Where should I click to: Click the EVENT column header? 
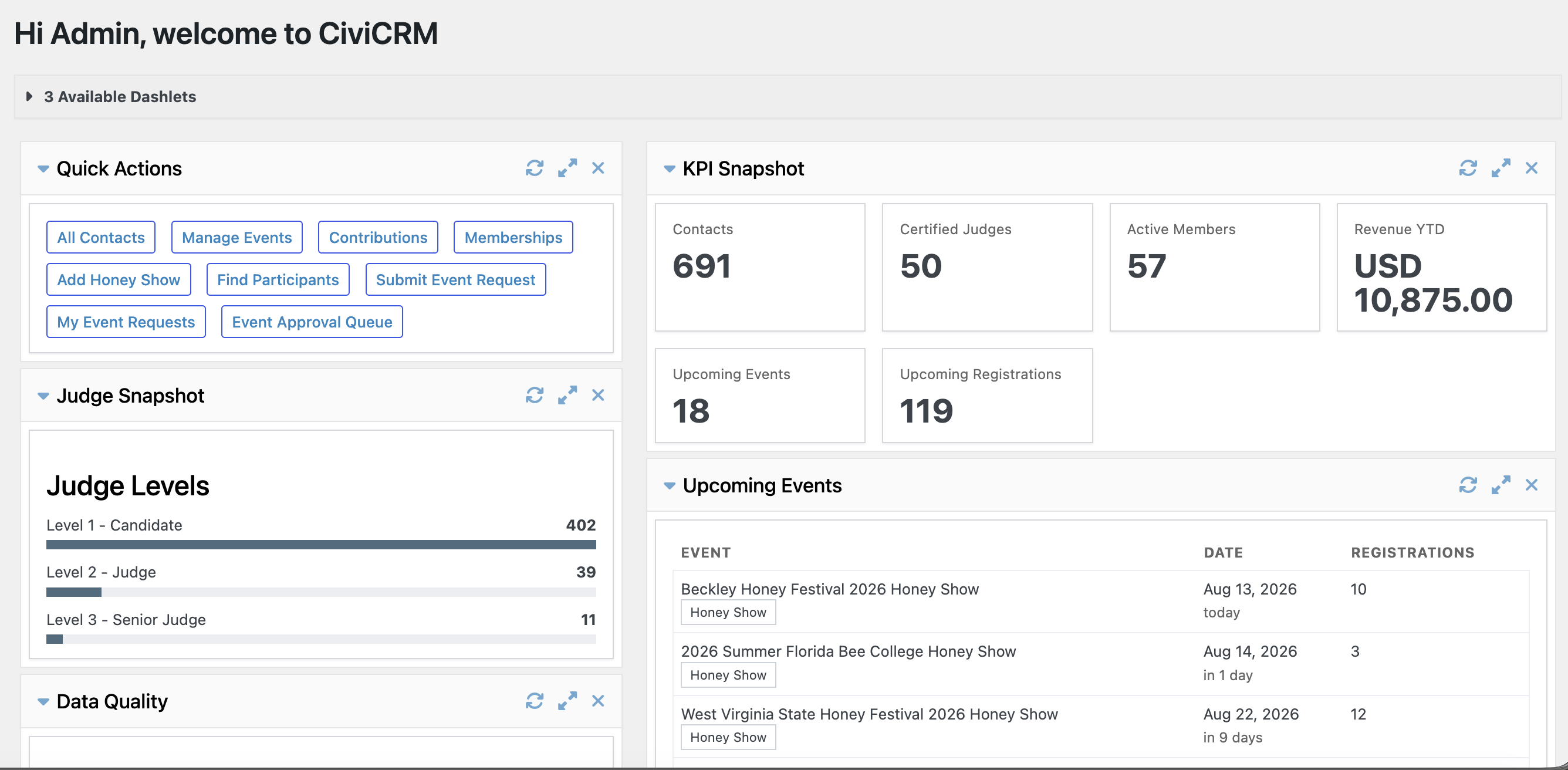point(705,553)
